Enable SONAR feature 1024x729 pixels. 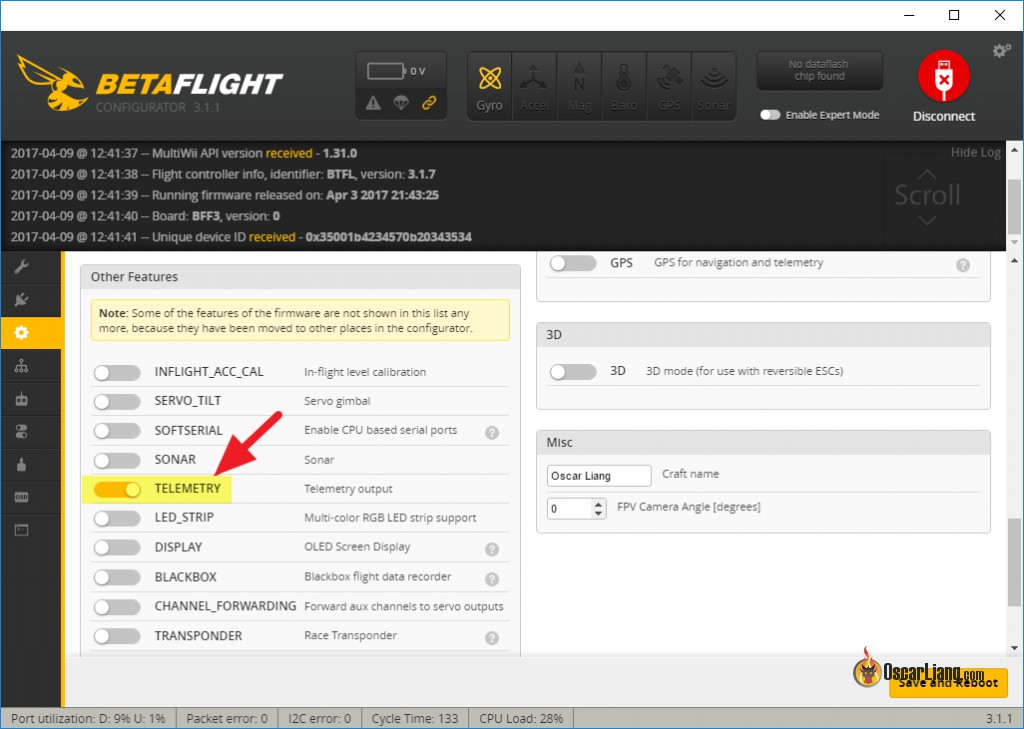tap(117, 460)
